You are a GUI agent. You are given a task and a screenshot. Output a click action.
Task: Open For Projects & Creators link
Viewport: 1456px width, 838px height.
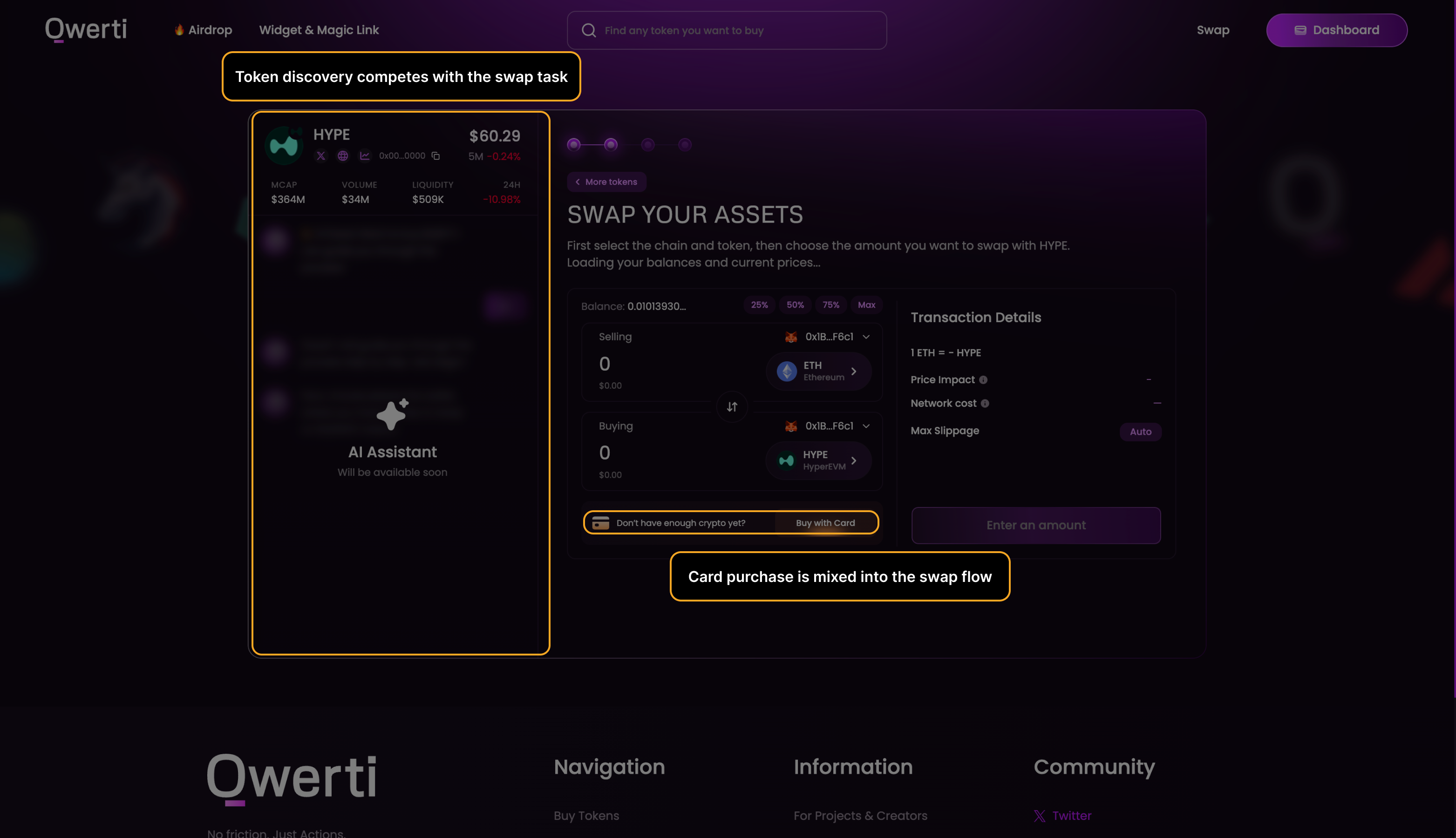pos(860,816)
